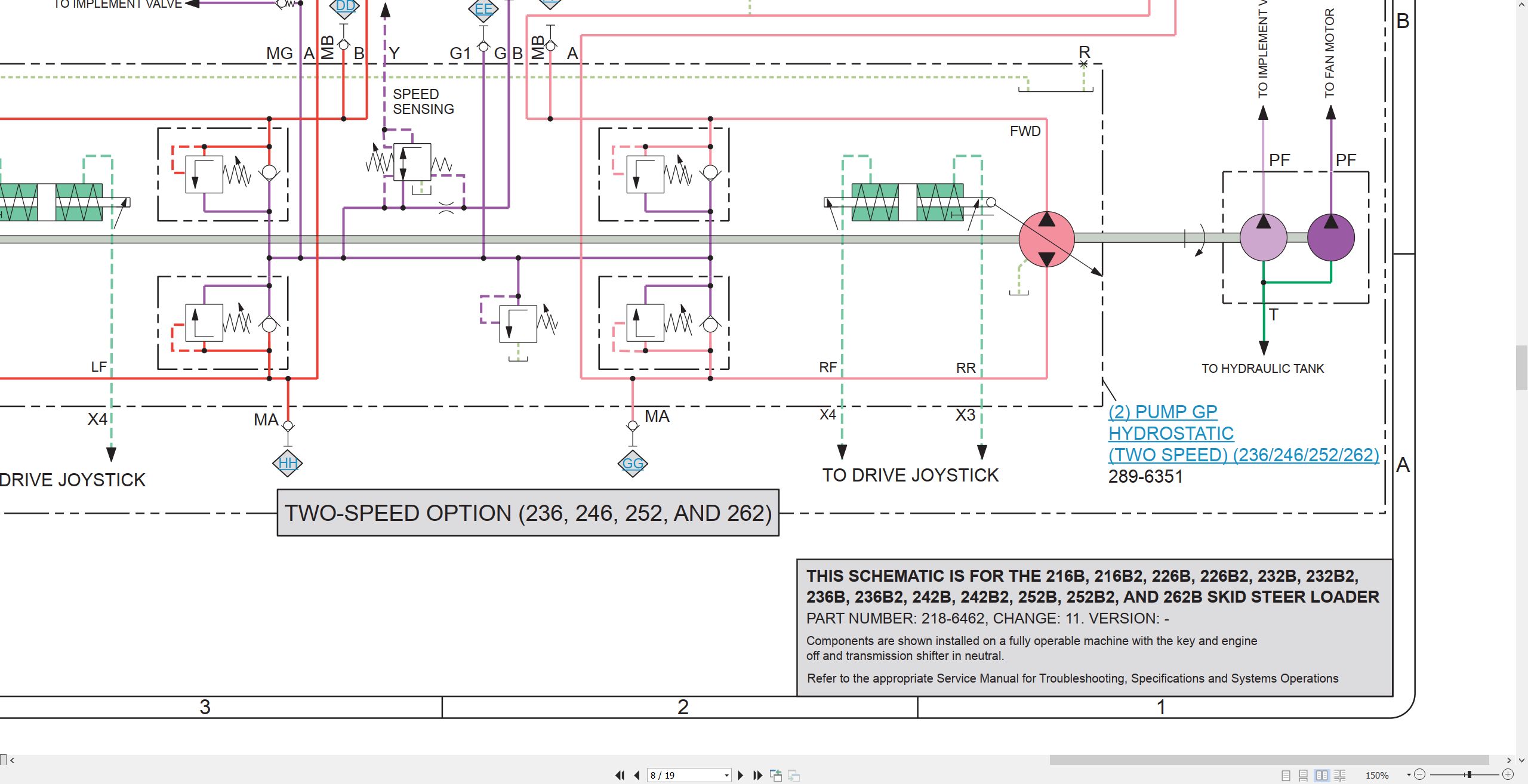The width and height of the screenshot is (1528, 784).
Task: Click the scroll right arrow
Action: (x=1509, y=760)
